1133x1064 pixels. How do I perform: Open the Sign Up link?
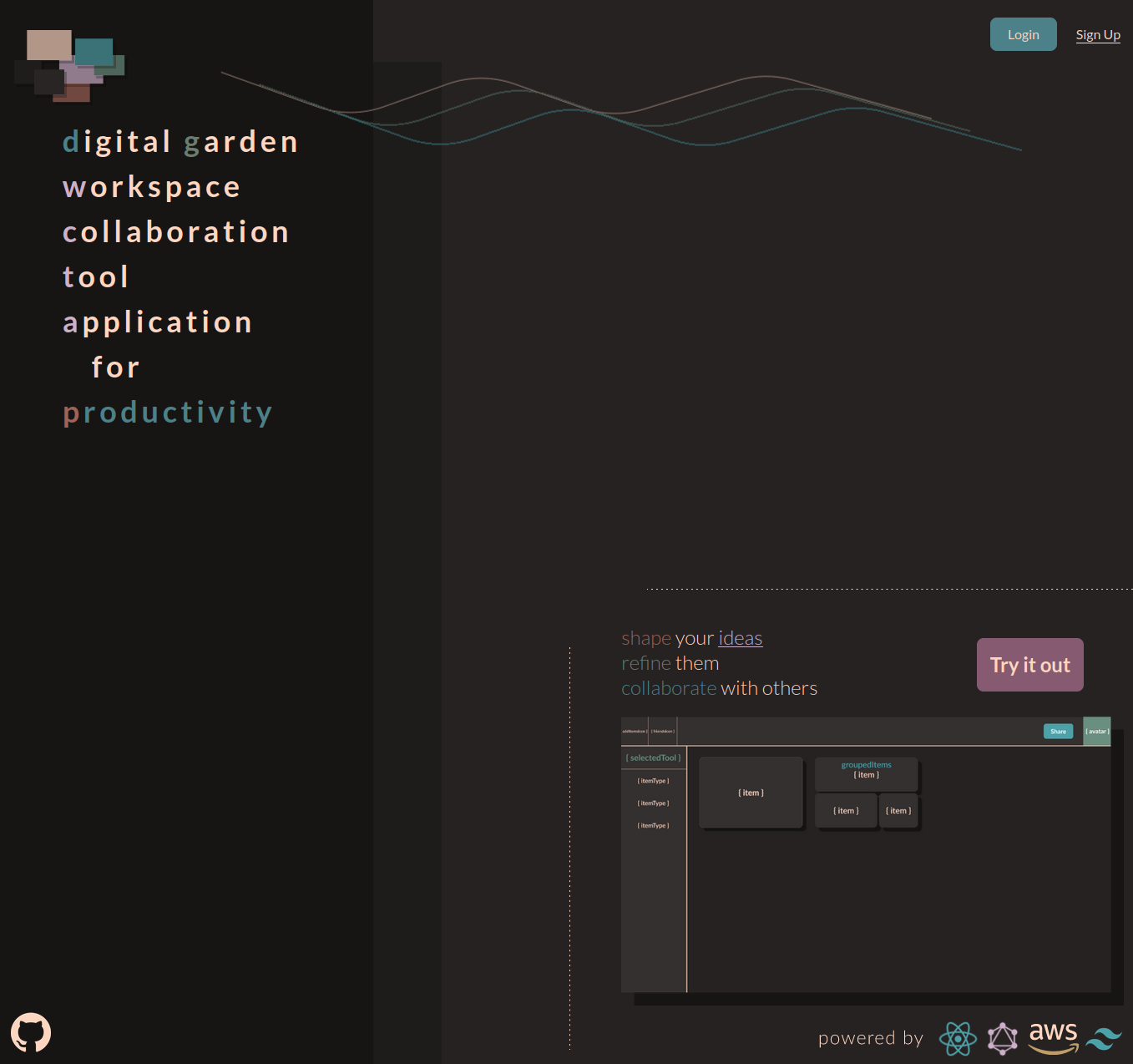click(1098, 34)
